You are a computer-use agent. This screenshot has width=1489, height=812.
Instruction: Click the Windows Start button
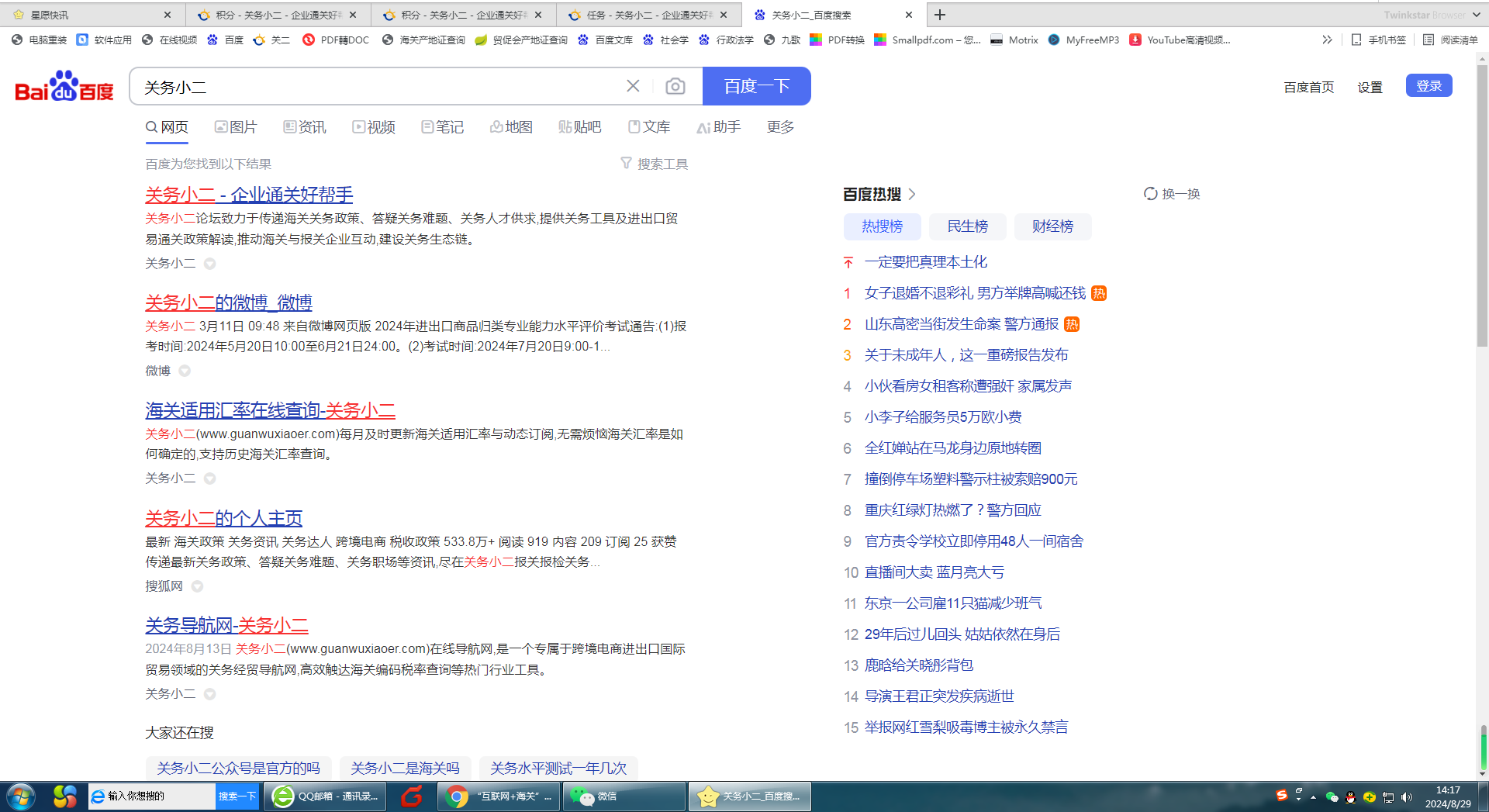[21, 796]
